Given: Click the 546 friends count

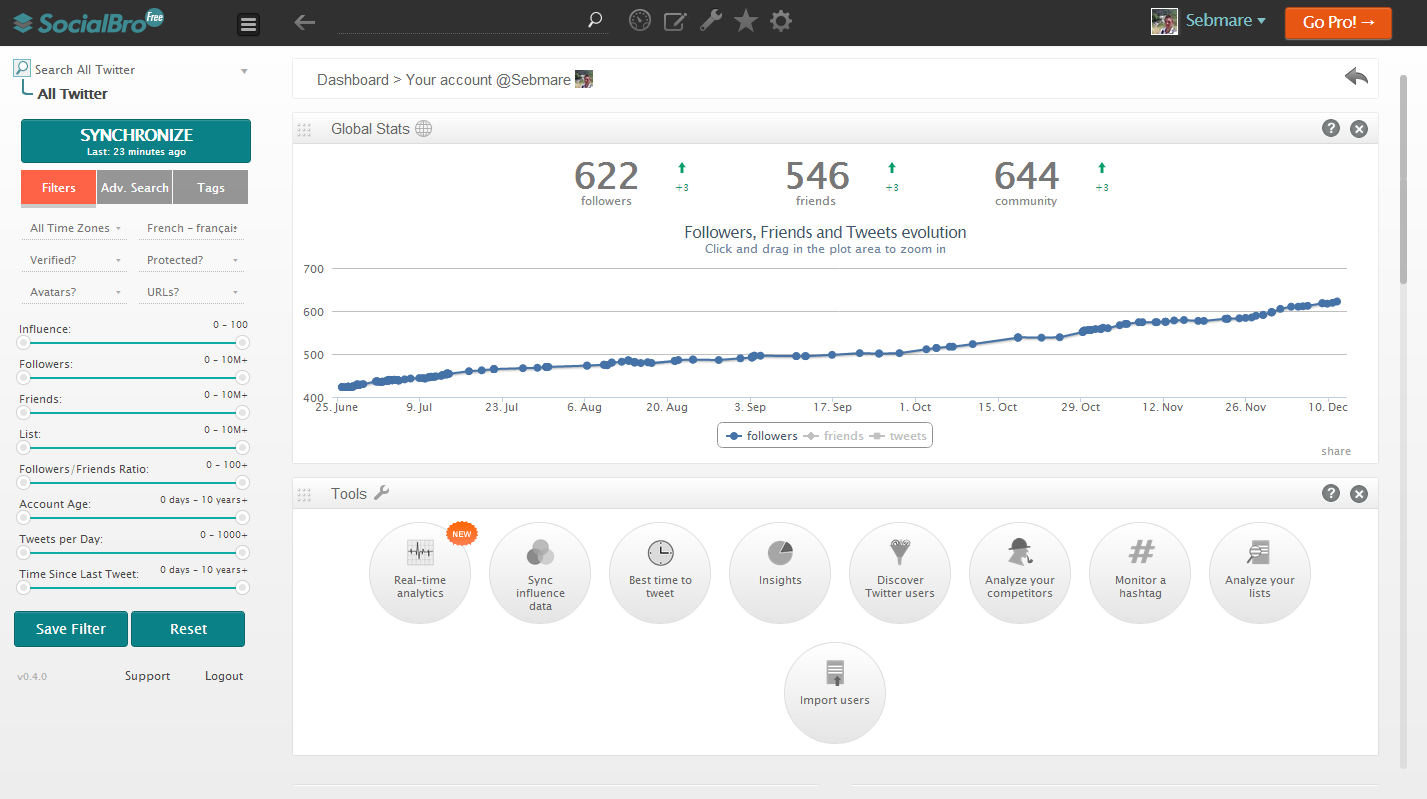Looking at the screenshot, I should pyautogui.click(x=817, y=176).
